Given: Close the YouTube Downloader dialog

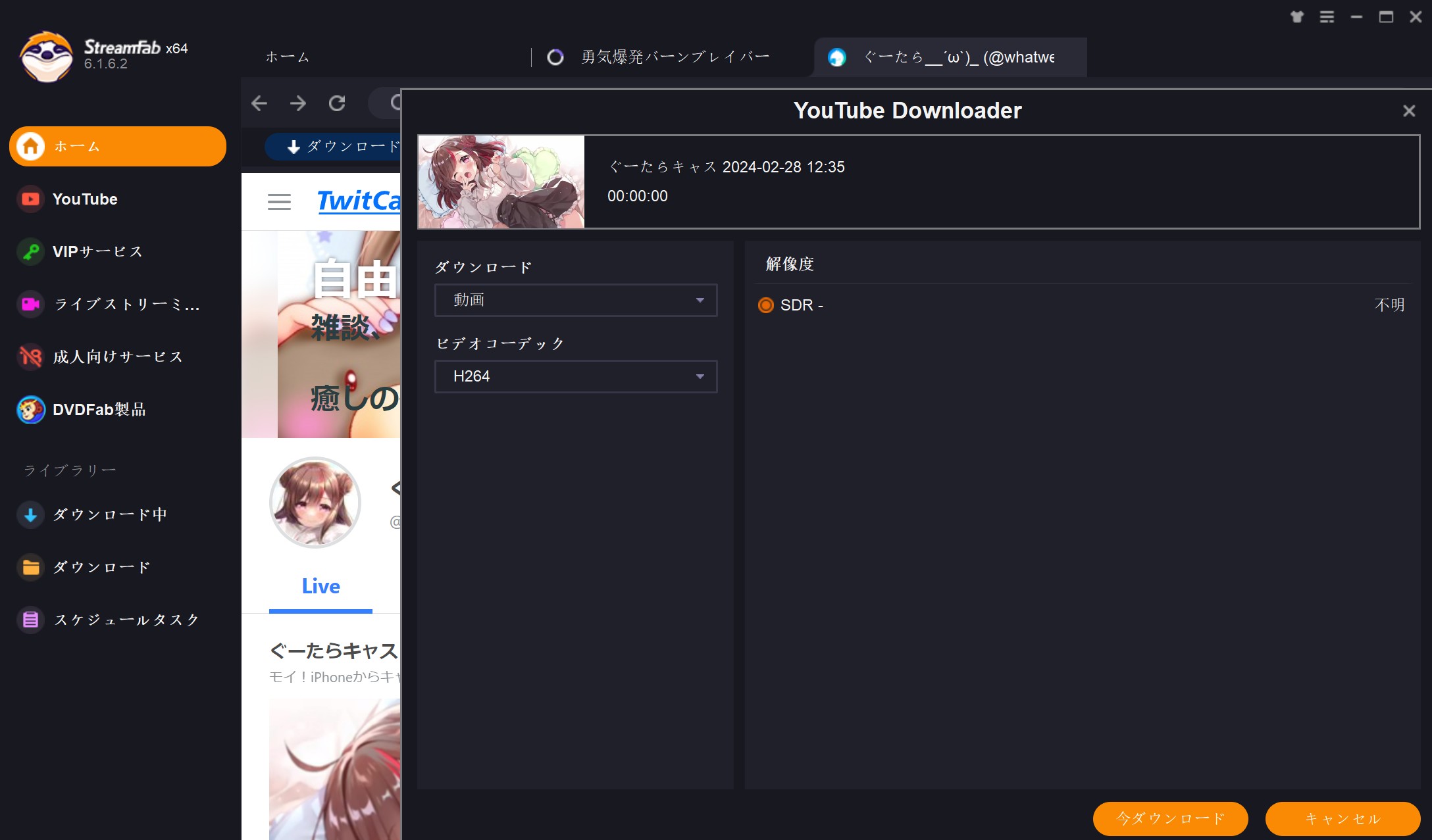Looking at the screenshot, I should tap(1408, 111).
